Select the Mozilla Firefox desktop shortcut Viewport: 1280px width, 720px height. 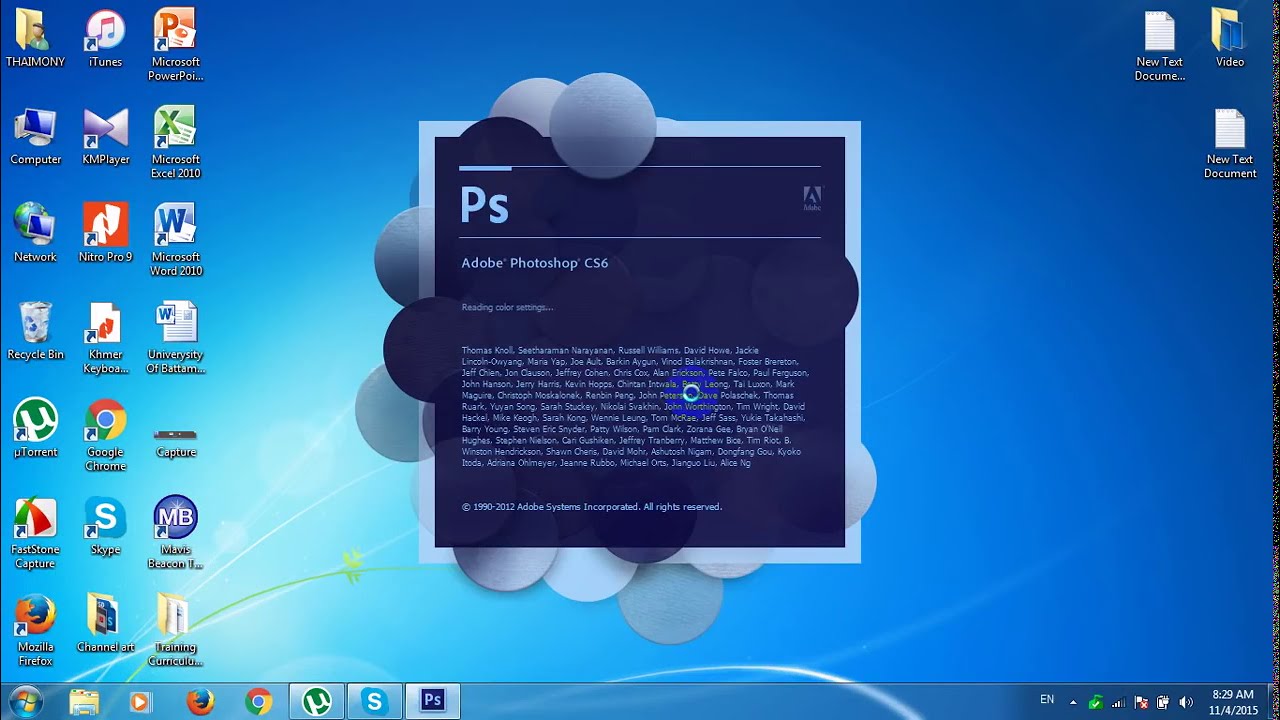35,632
